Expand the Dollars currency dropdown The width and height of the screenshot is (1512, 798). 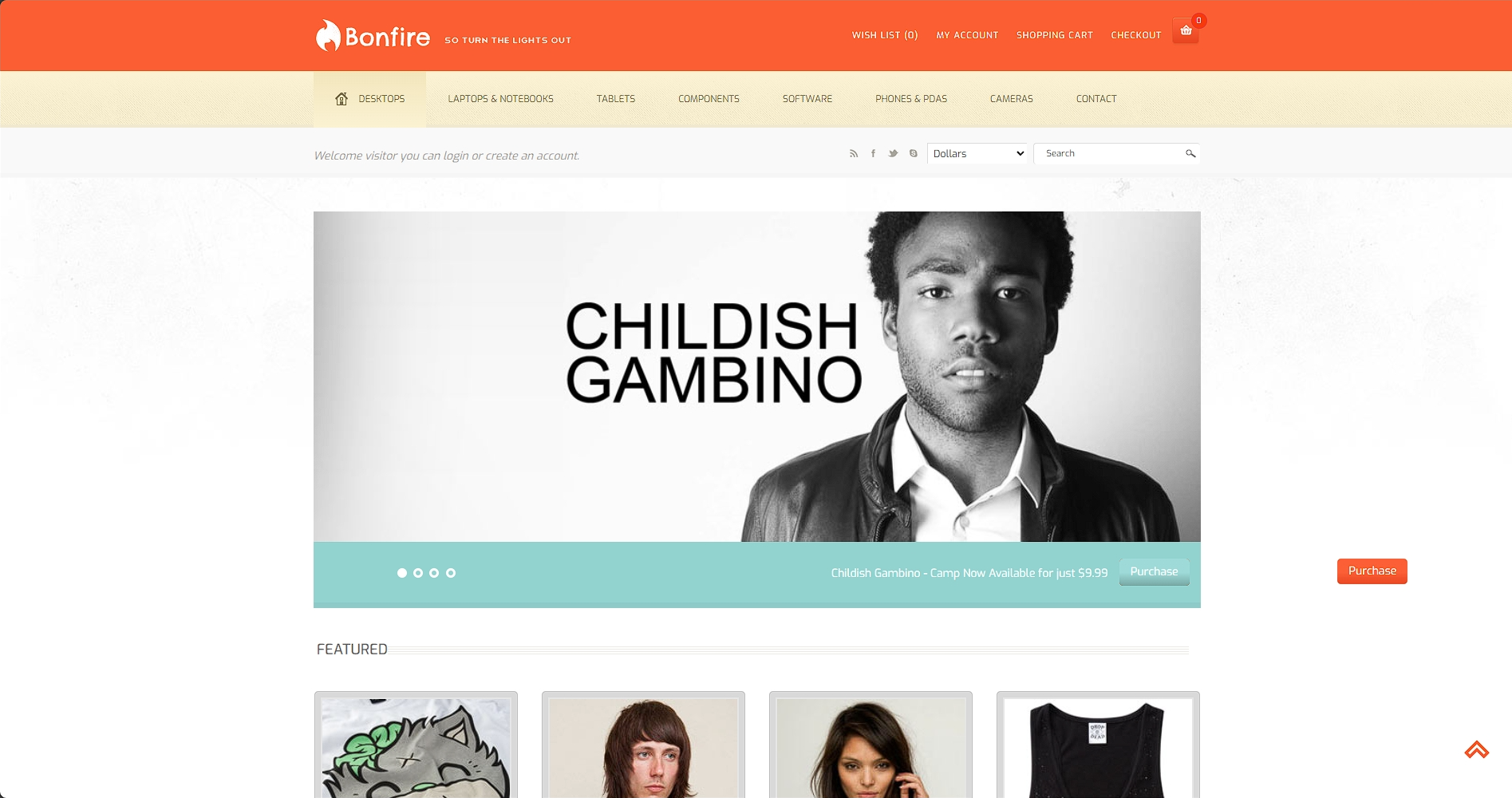(x=977, y=153)
